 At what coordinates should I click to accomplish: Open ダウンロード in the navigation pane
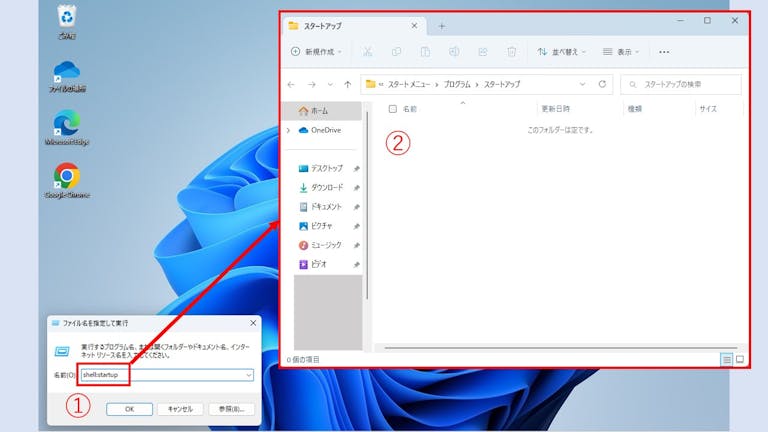322,188
